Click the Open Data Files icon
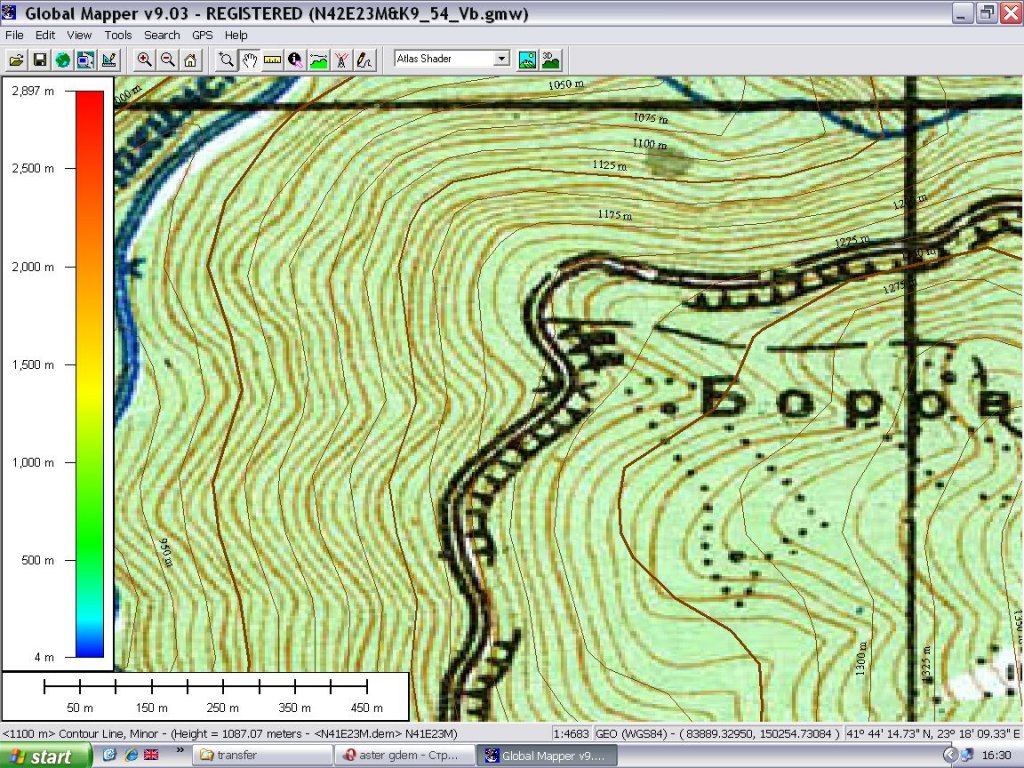 [17, 60]
